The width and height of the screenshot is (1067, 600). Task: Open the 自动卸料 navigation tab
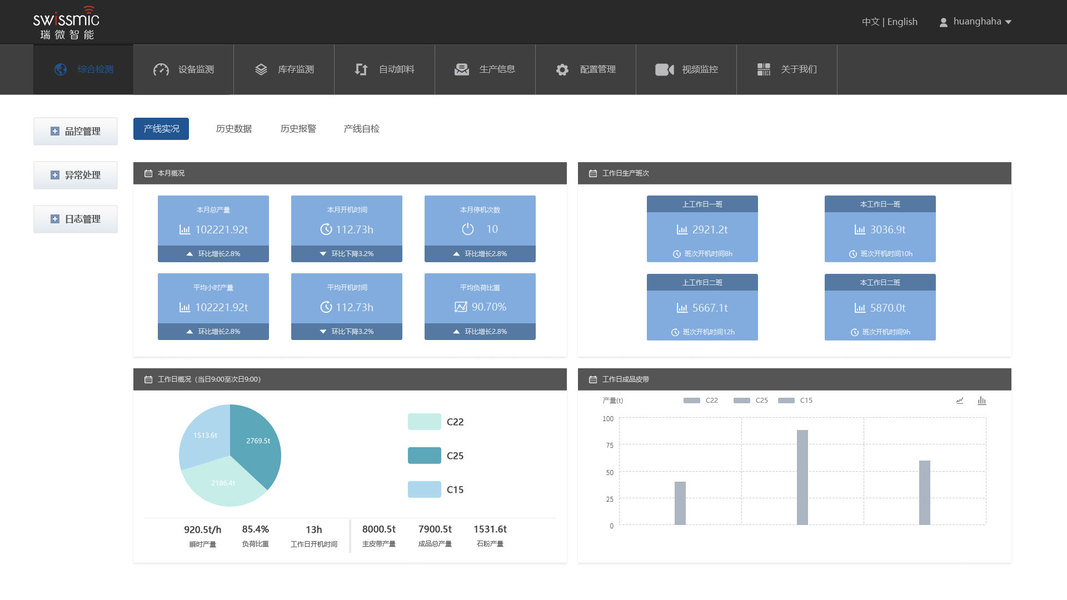384,69
